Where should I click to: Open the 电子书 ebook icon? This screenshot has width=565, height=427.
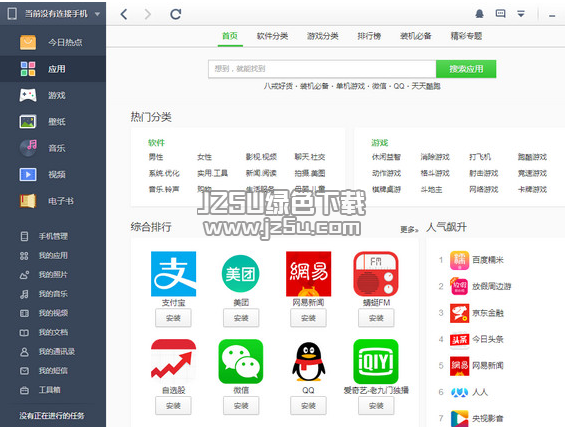(x=28, y=201)
